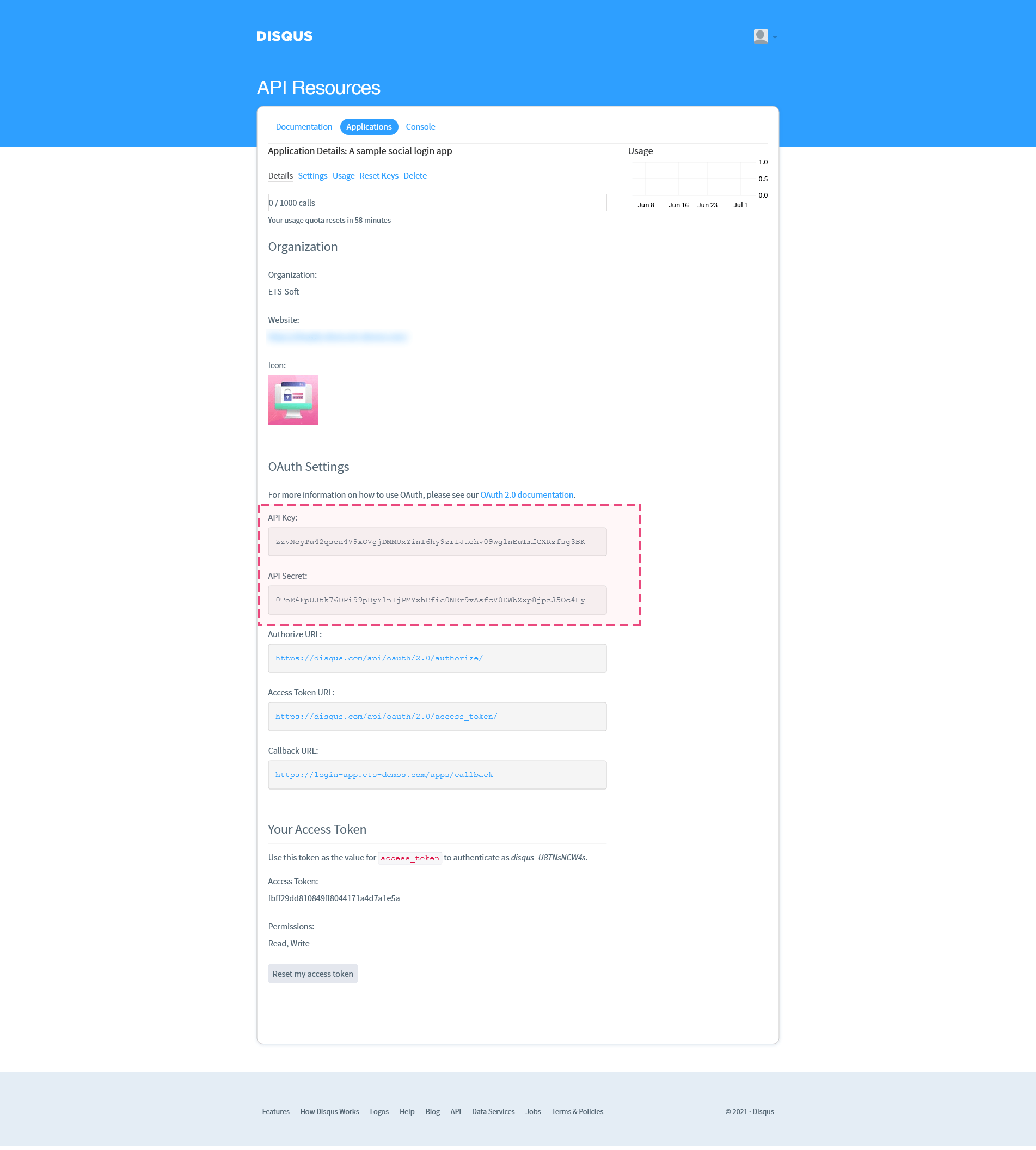Open the application Settings sub-tab
Screen dimensions: 1036x1150
tap(312, 175)
